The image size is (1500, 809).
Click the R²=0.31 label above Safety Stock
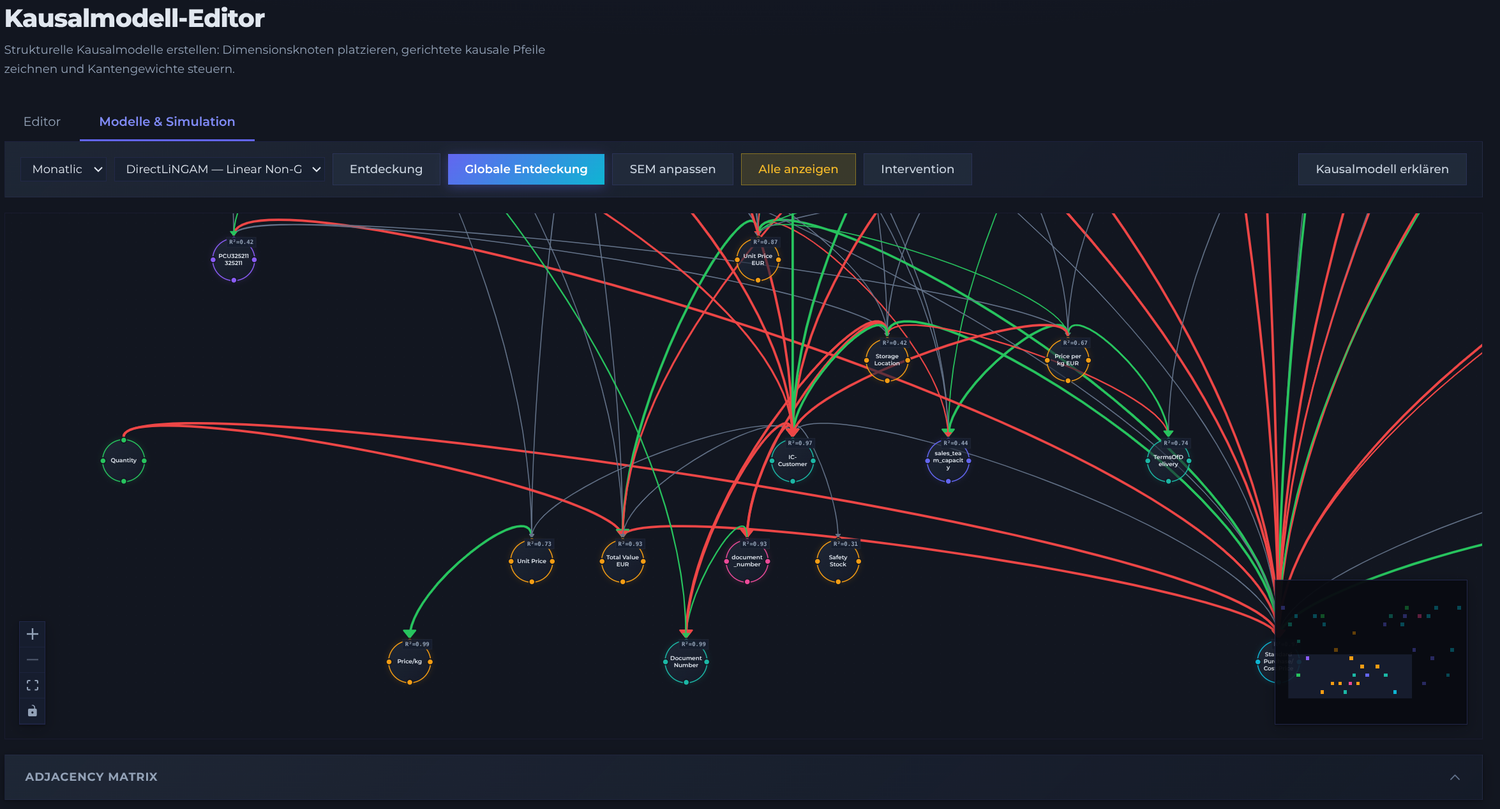point(846,544)
